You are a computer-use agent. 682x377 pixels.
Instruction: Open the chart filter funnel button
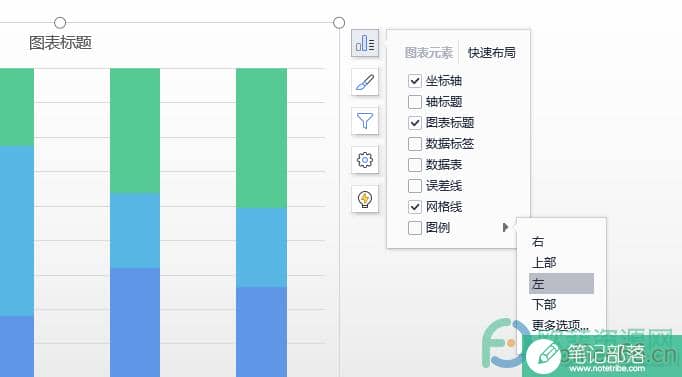[365, 120]
